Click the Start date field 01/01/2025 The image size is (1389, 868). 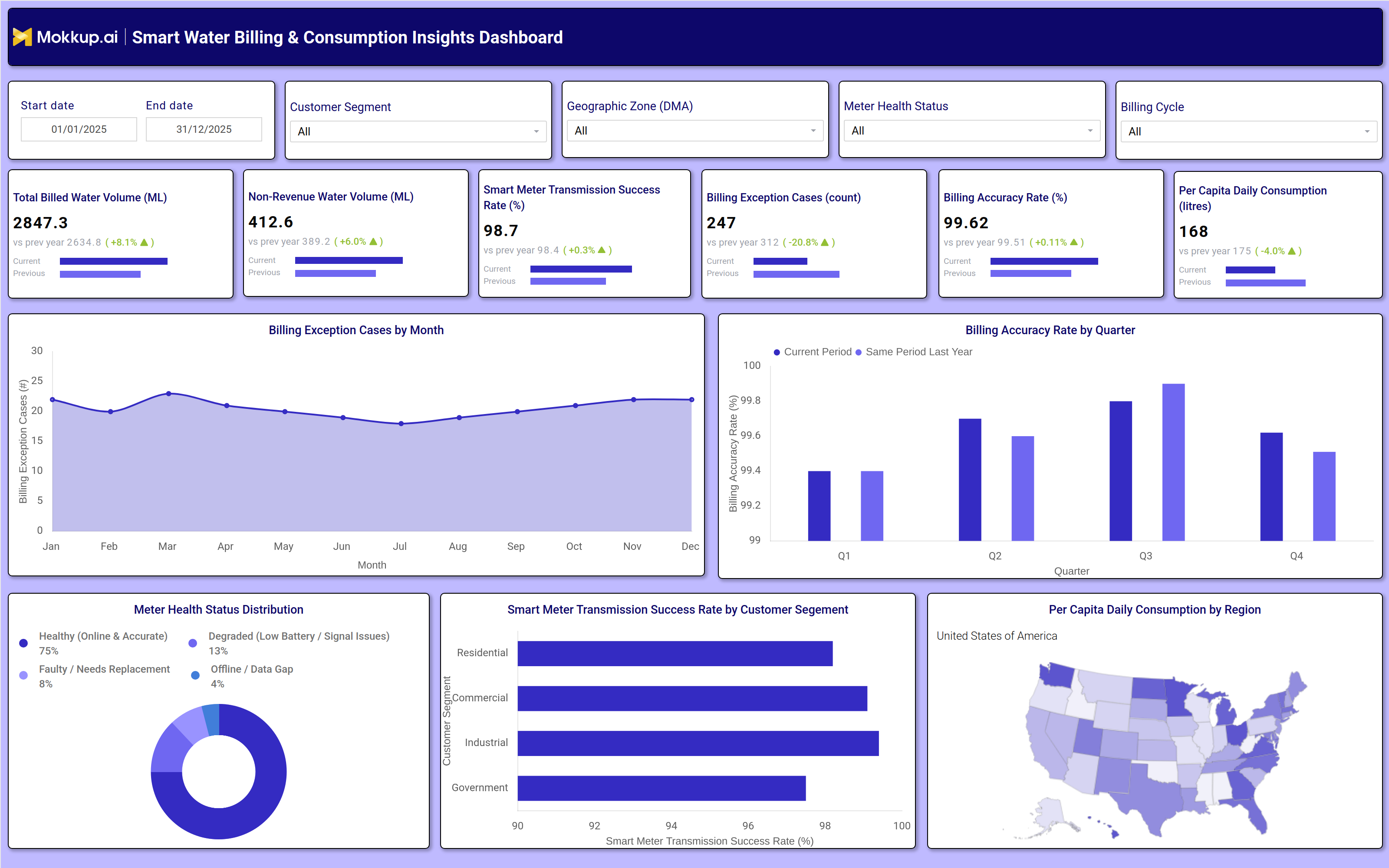click(79, 129)
